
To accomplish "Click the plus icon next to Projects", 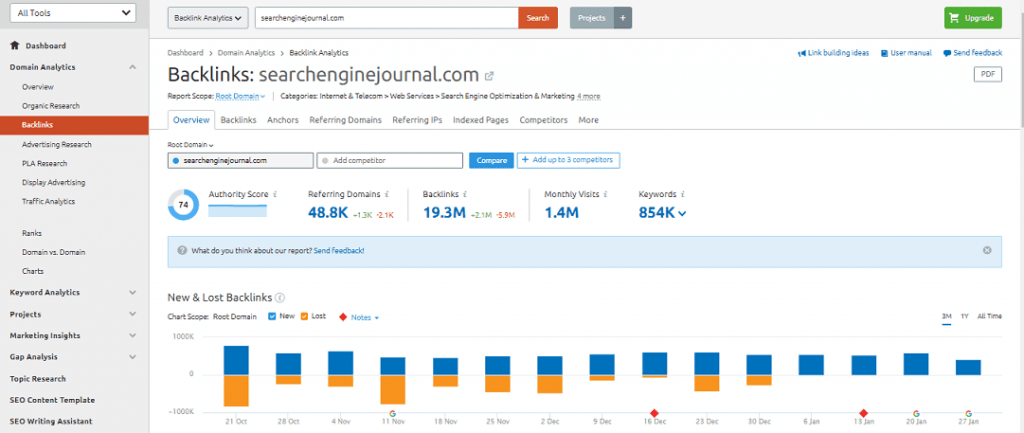I will click(x=622, y=18).
